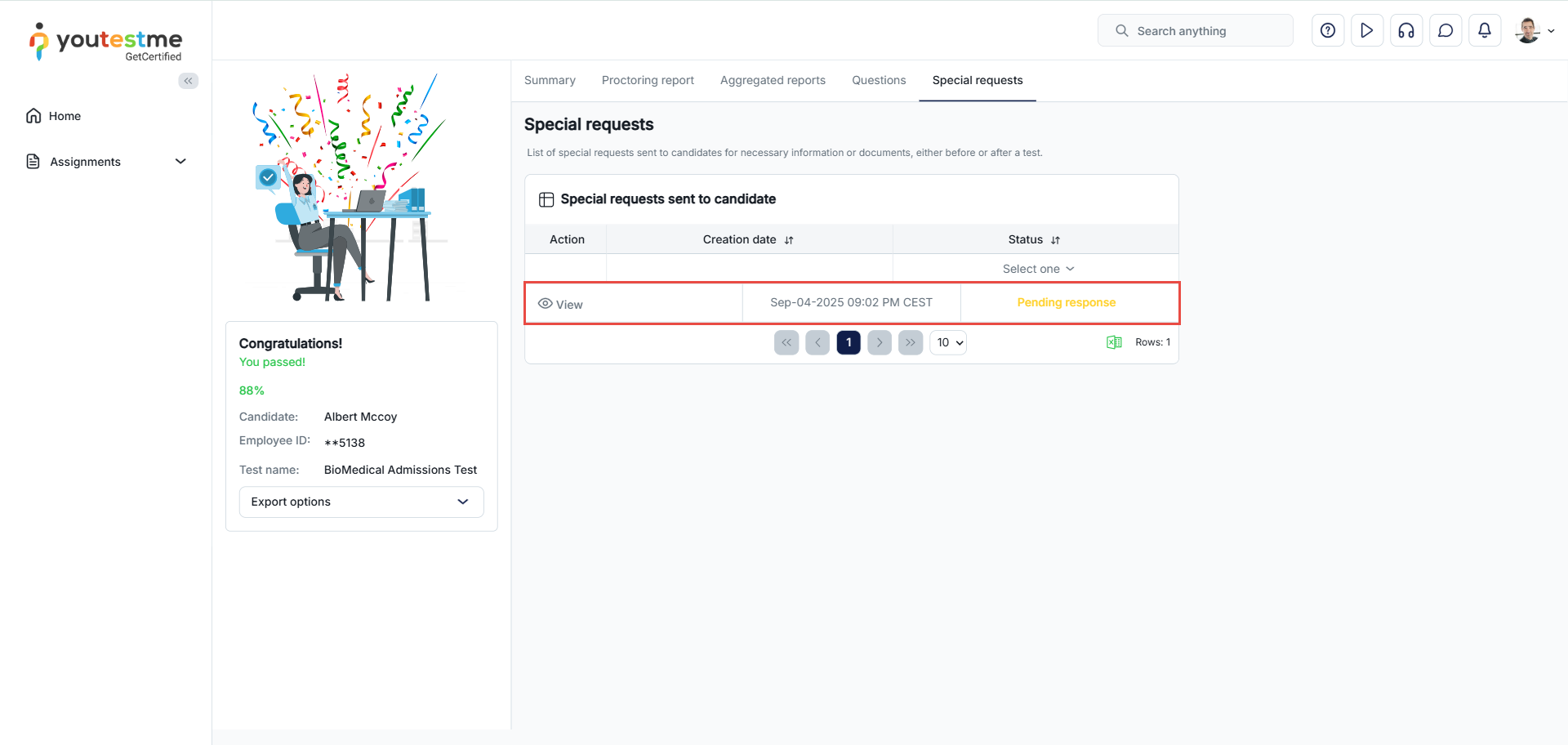Open the Status filter 'Select one' dropdown
Image resolution: width=1568 pixels, height=745 pixels.
(x=1038, y=269)
